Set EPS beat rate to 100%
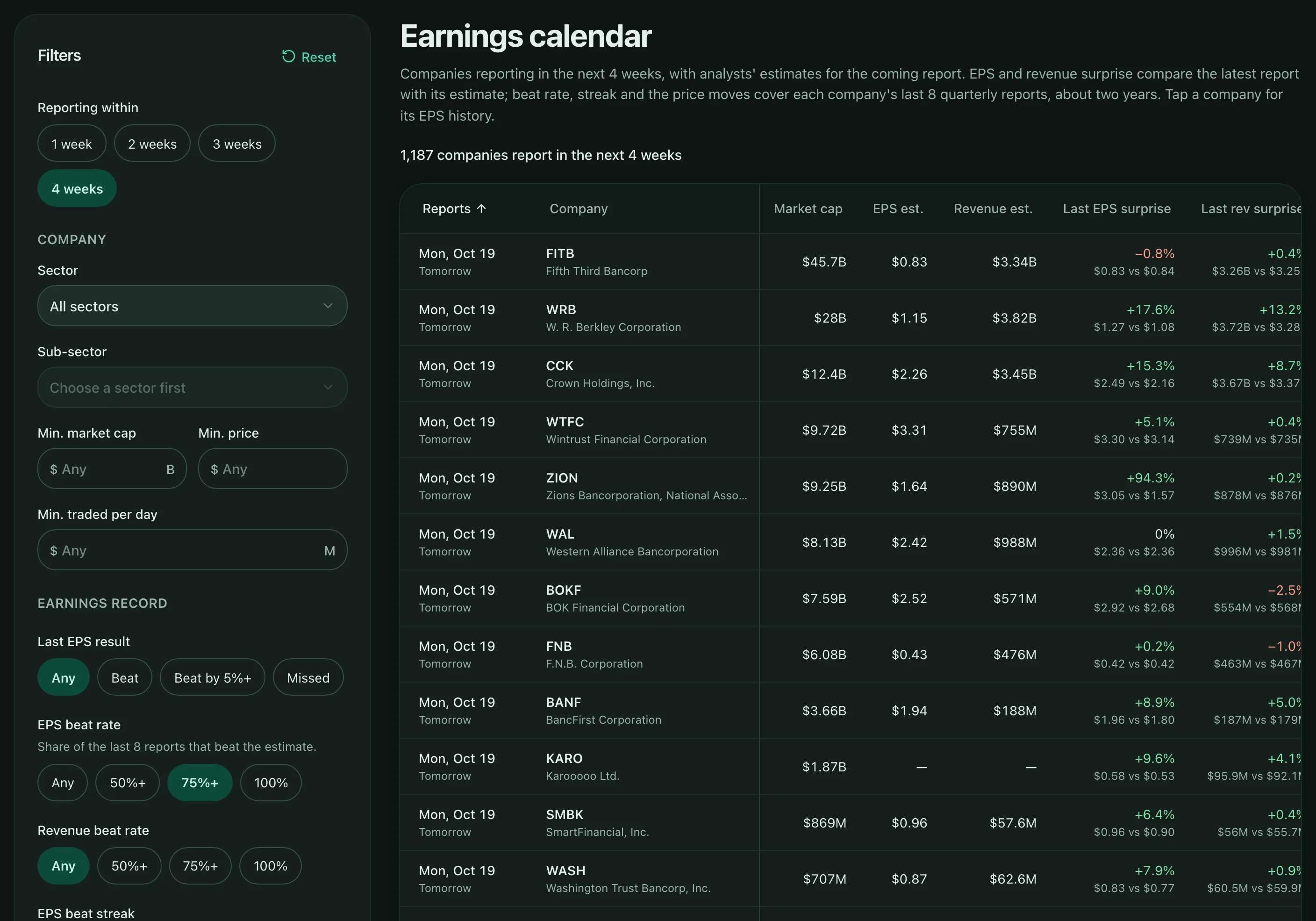Screen dimensions: 1316x921 [271, 783]
